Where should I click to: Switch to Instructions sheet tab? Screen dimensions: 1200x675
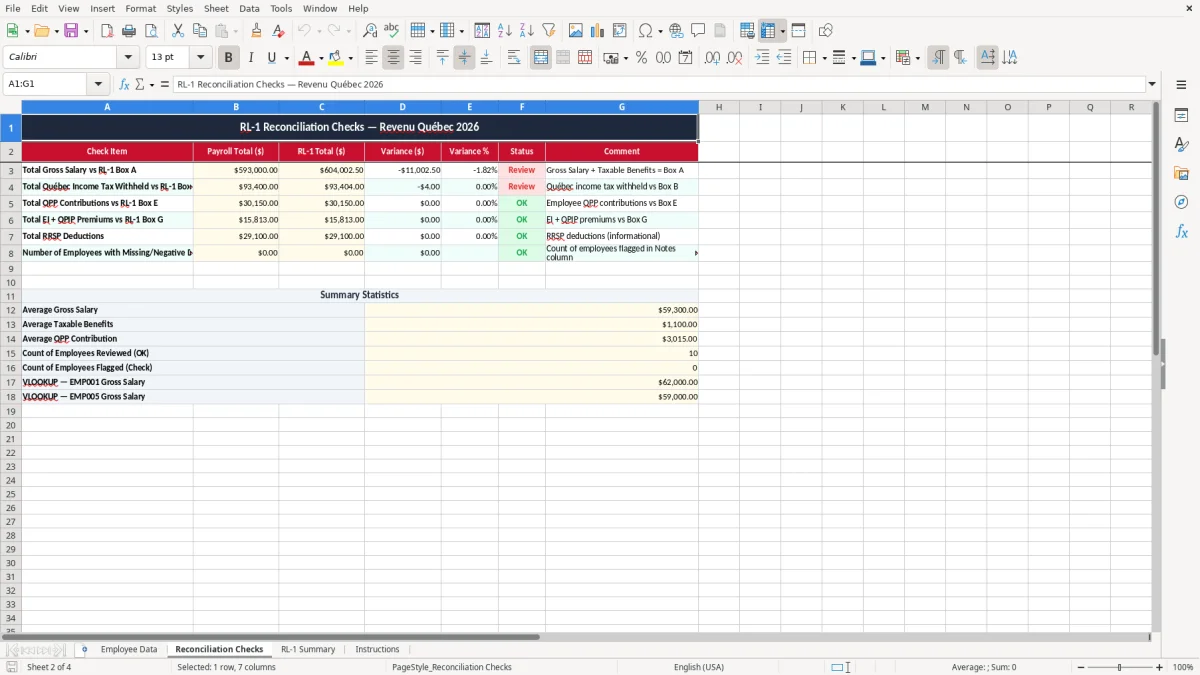tap(377, 650)
